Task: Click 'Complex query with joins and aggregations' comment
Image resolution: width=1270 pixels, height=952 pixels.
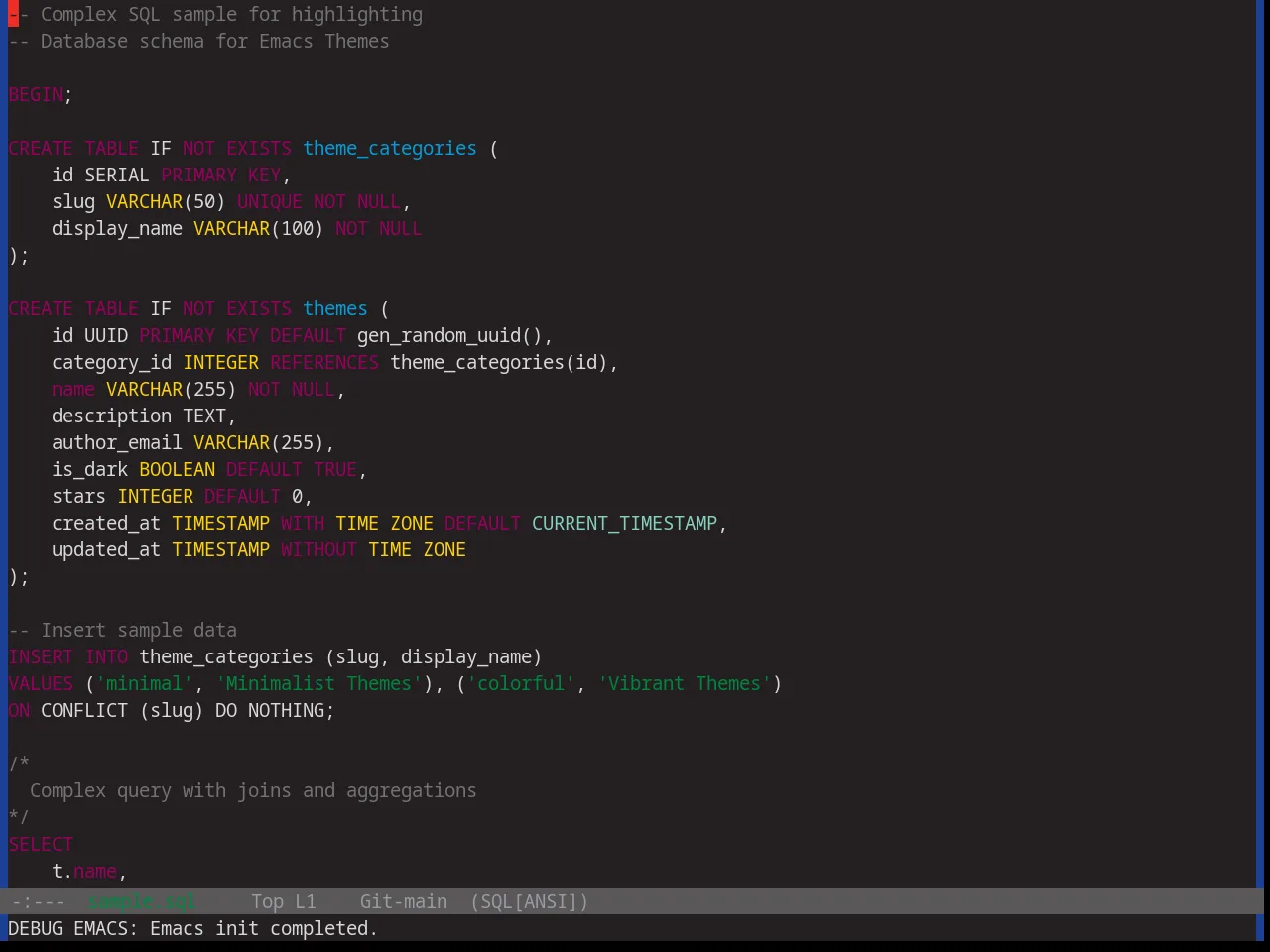Action: pyautogui.click(x=253, y=791)
